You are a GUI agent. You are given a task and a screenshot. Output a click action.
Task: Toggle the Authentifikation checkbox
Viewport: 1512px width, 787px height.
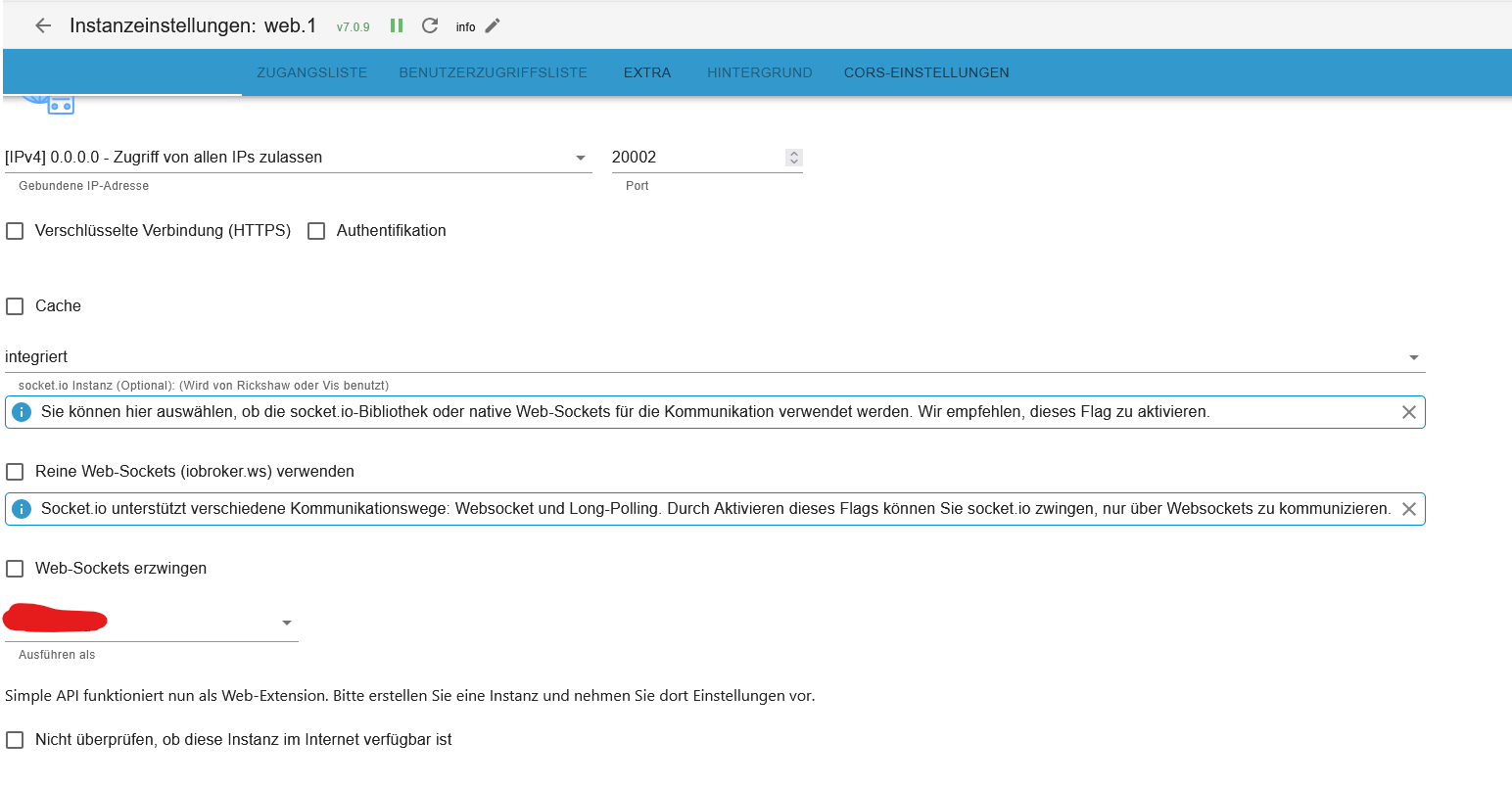[316, 231]
